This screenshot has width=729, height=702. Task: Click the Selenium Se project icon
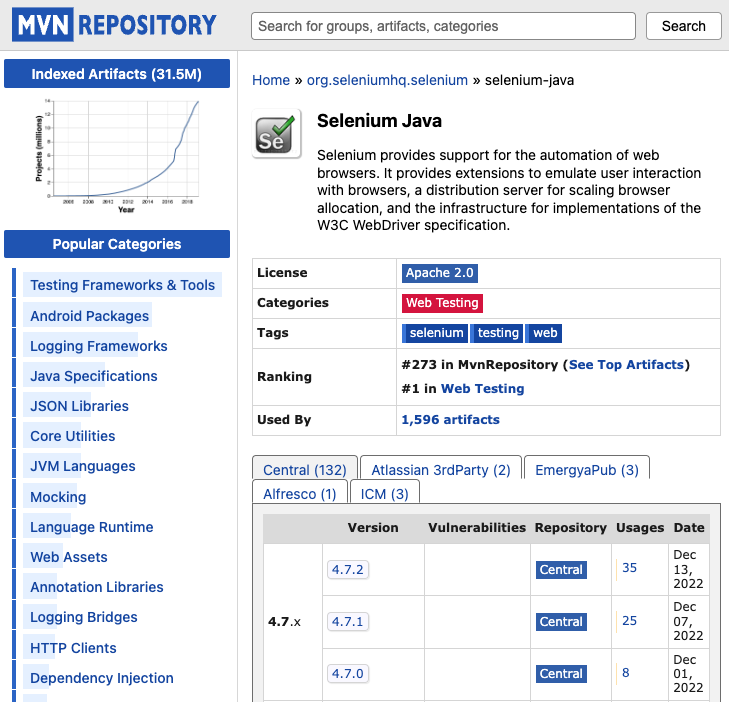(x=277, y=133)
